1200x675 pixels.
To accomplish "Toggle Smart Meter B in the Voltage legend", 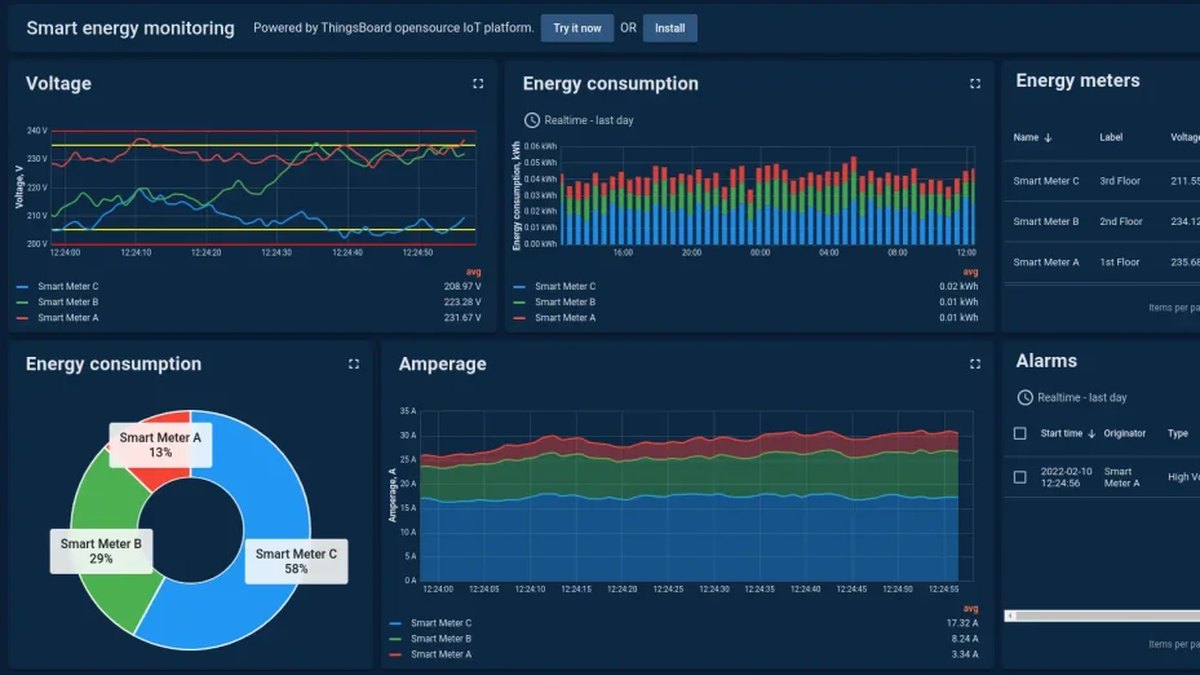I will point(68,302).
